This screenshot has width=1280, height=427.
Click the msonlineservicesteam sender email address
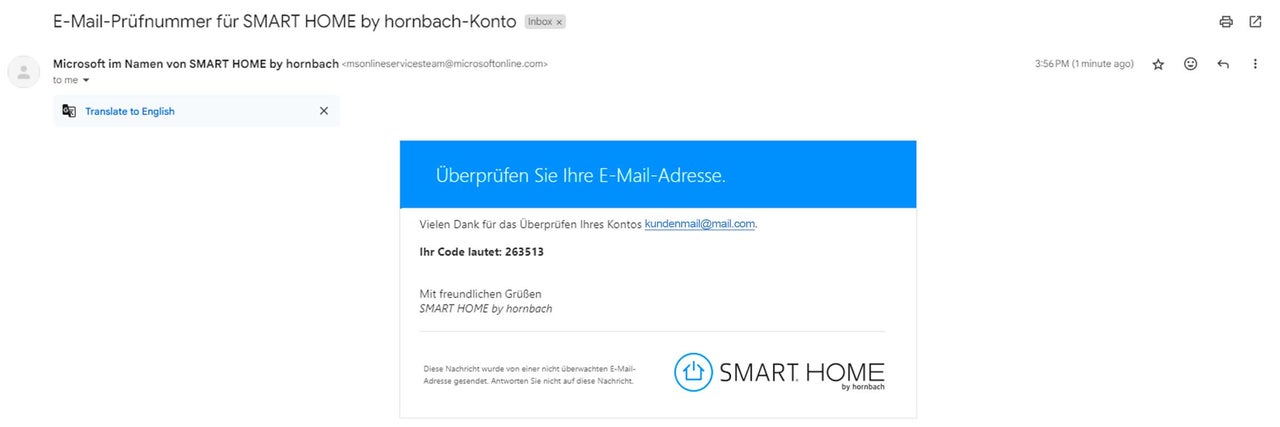(445, 64)
